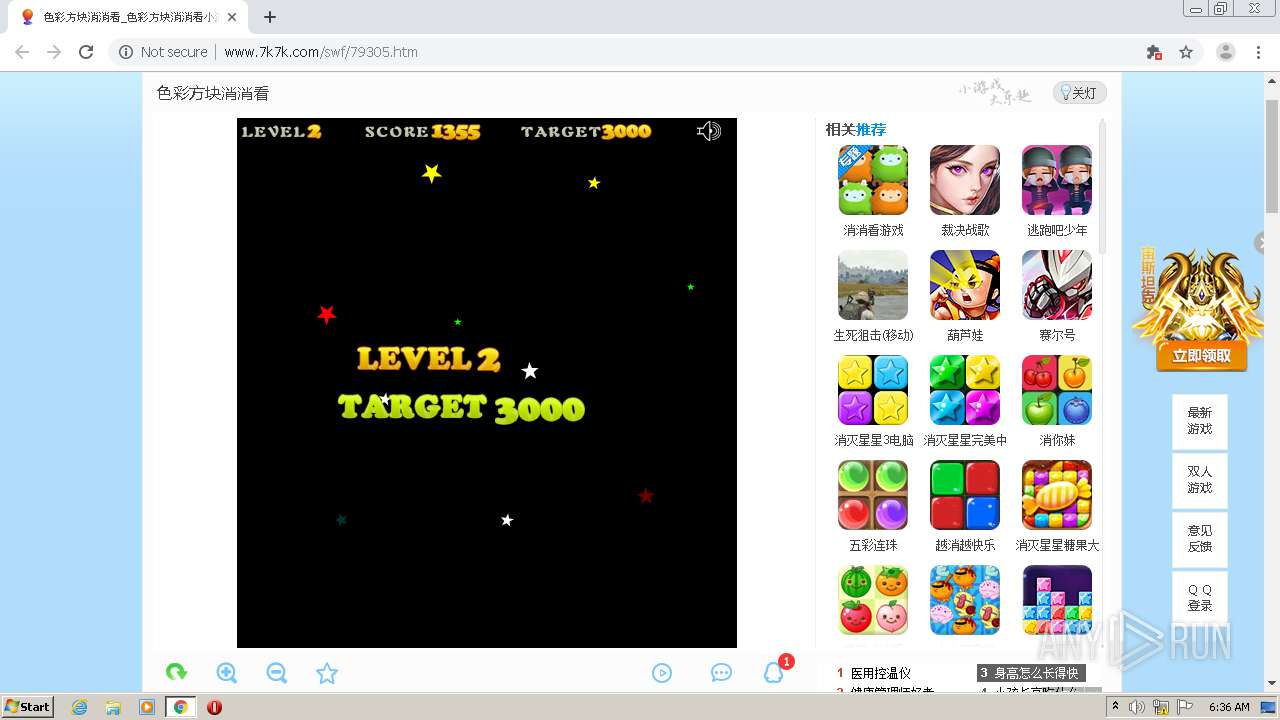Open 双人游戏 side button
The image size is (1280, 720).
point(1200,480)
